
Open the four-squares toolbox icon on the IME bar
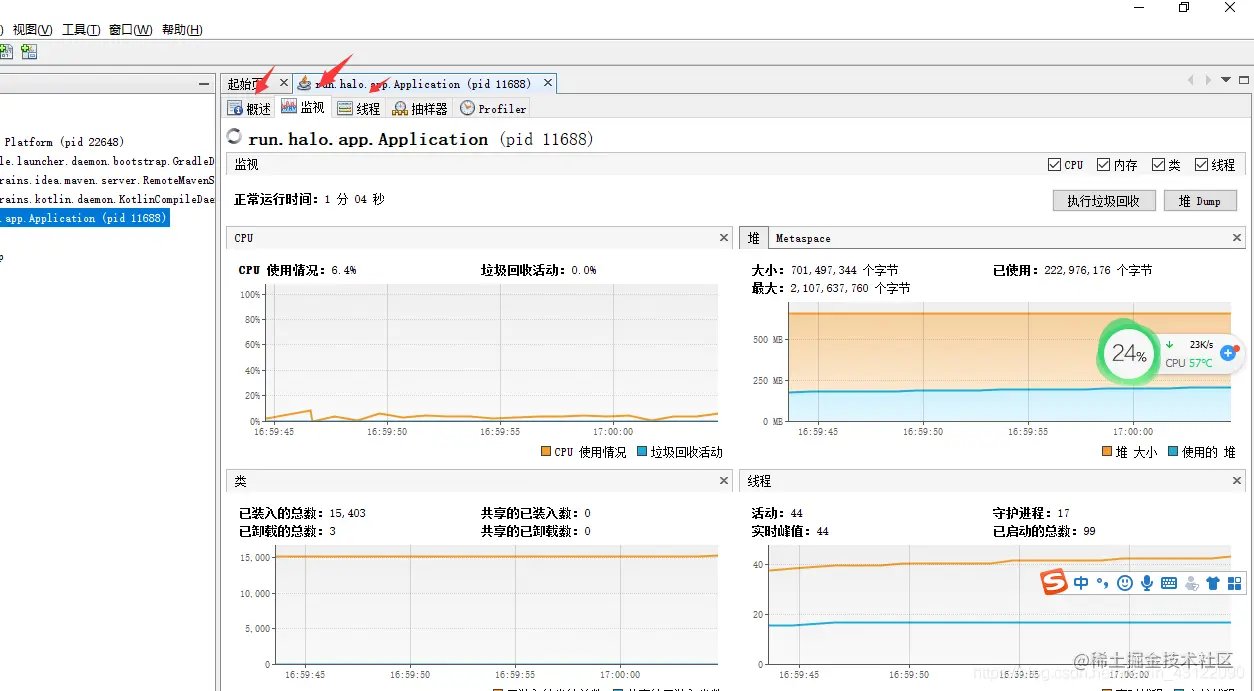point(1234,583)
